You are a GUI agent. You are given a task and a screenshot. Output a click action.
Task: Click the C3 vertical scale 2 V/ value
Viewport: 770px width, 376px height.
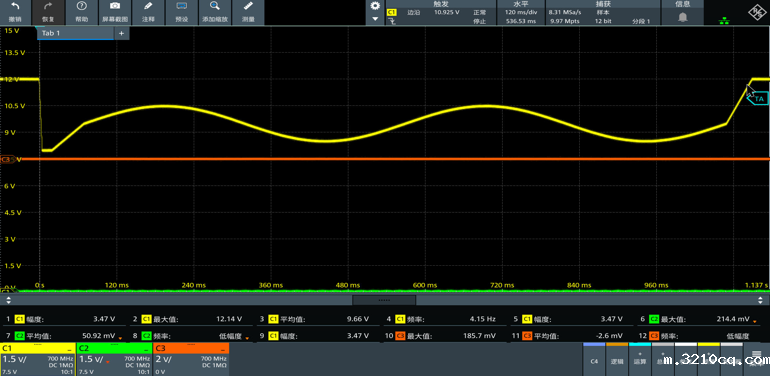pyautogui.click(x=163, y=359)
